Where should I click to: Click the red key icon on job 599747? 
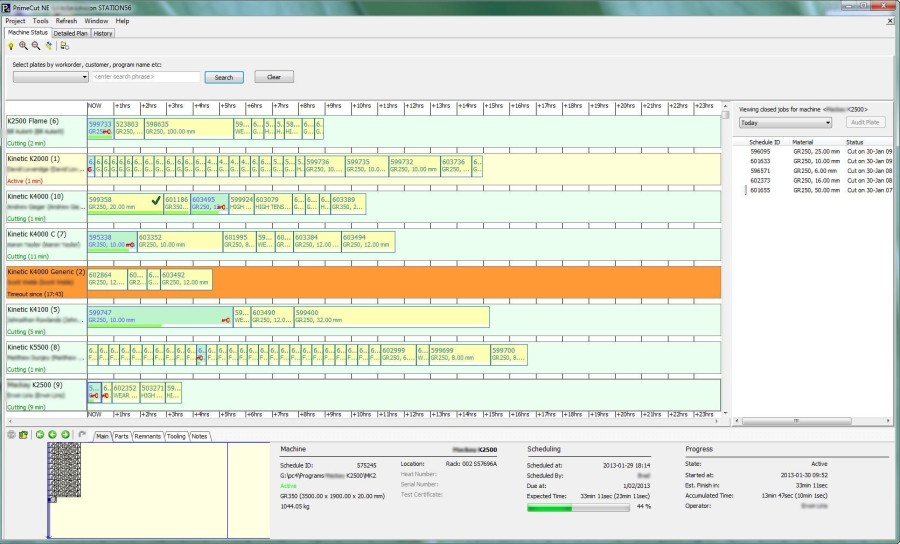[226, 320]
